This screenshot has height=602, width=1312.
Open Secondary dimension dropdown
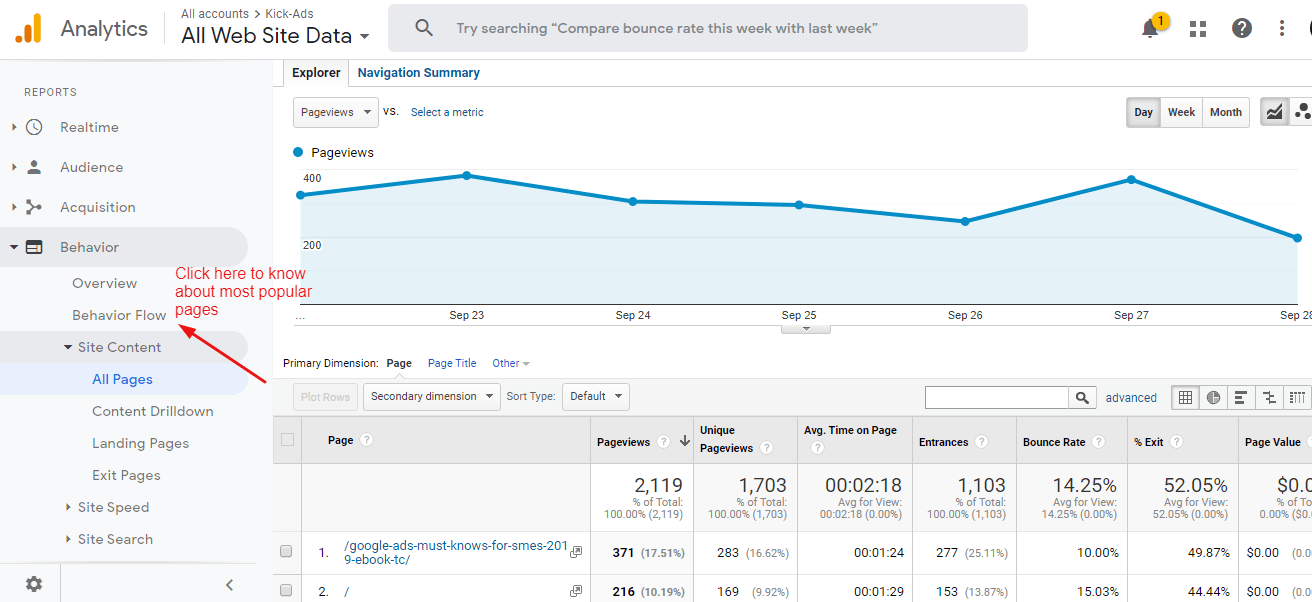431,396
